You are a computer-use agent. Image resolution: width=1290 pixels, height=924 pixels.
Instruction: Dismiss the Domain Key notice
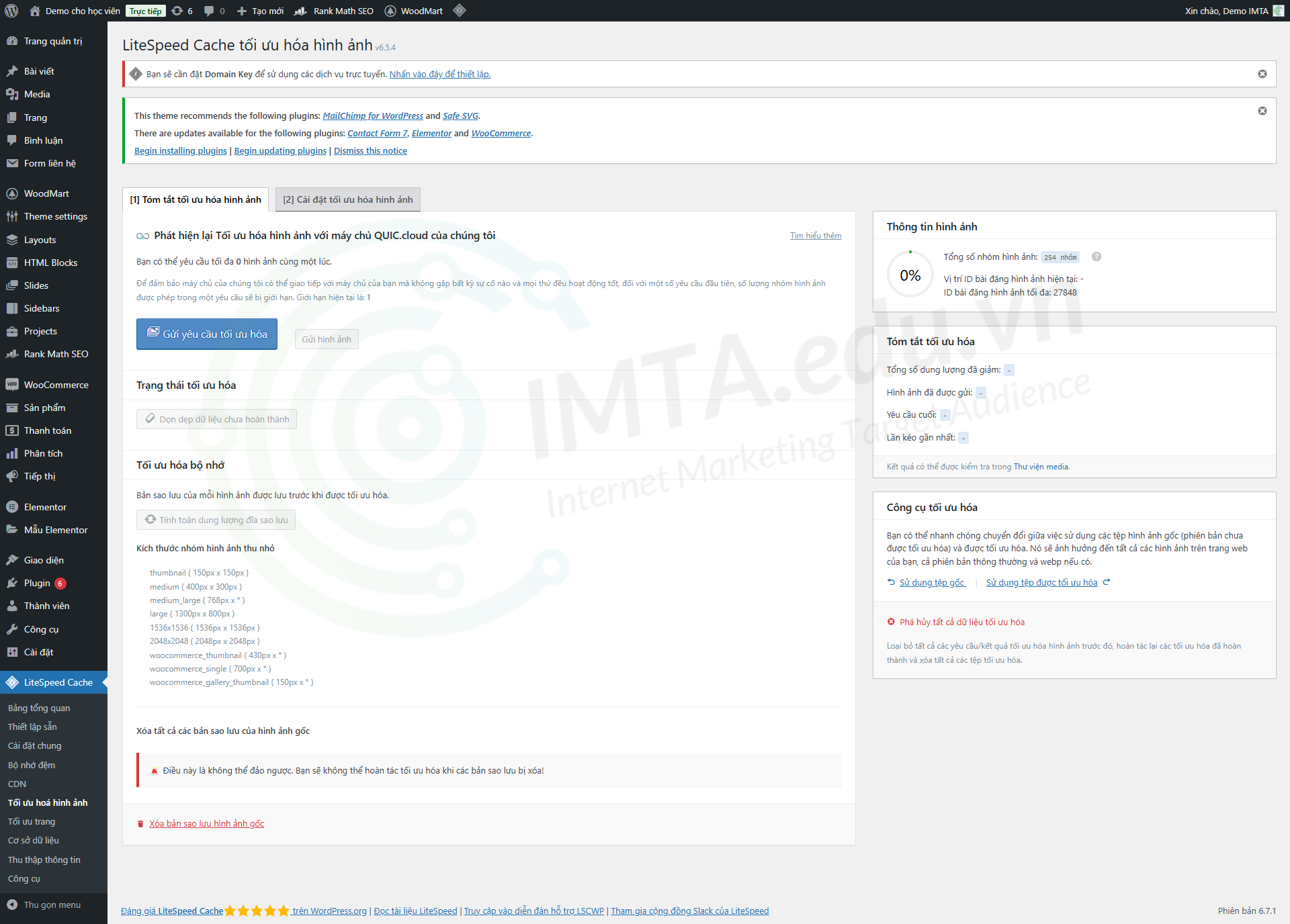click(x=1262, y=74)
